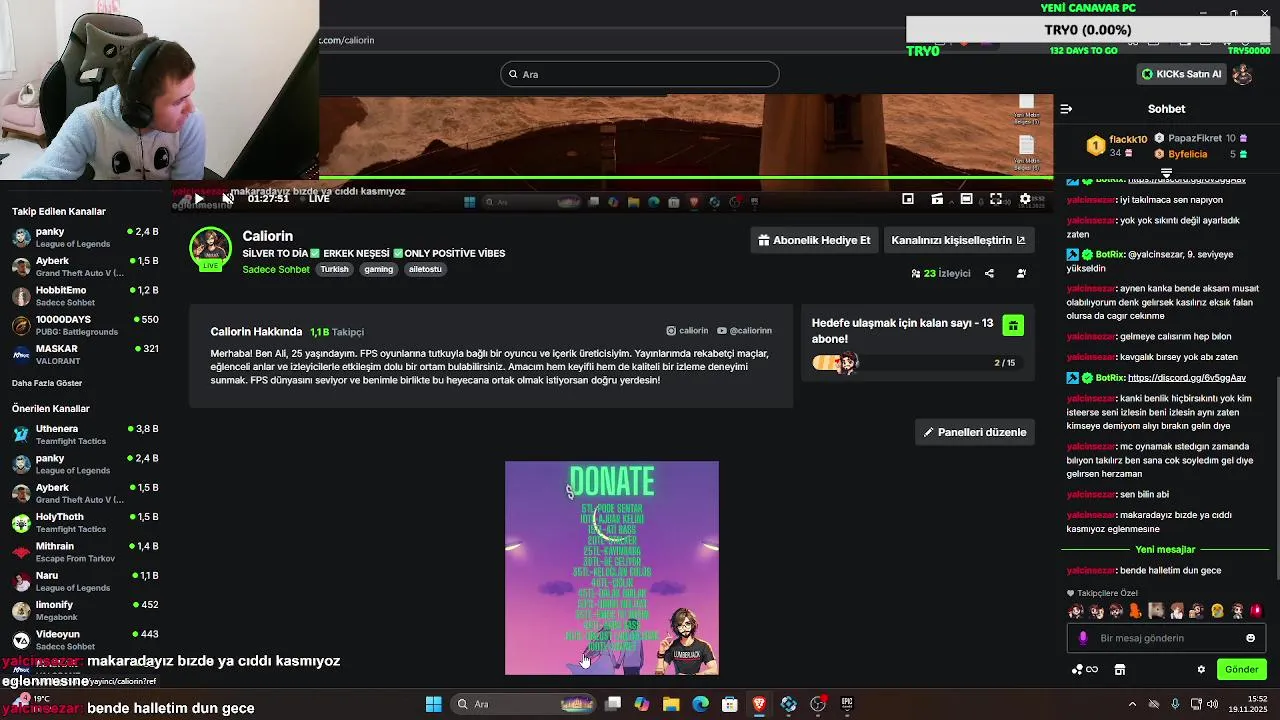Show hidden system tray icons
The image size is (1280, 720).
click(1132, 704)
